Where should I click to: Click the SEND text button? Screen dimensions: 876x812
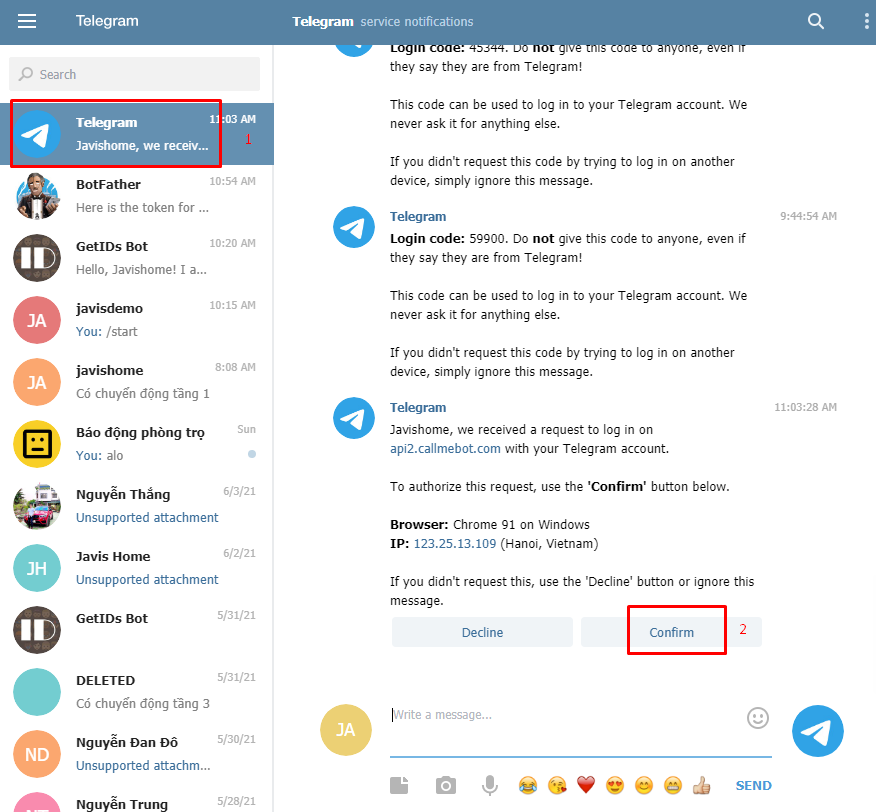(753, 785)
